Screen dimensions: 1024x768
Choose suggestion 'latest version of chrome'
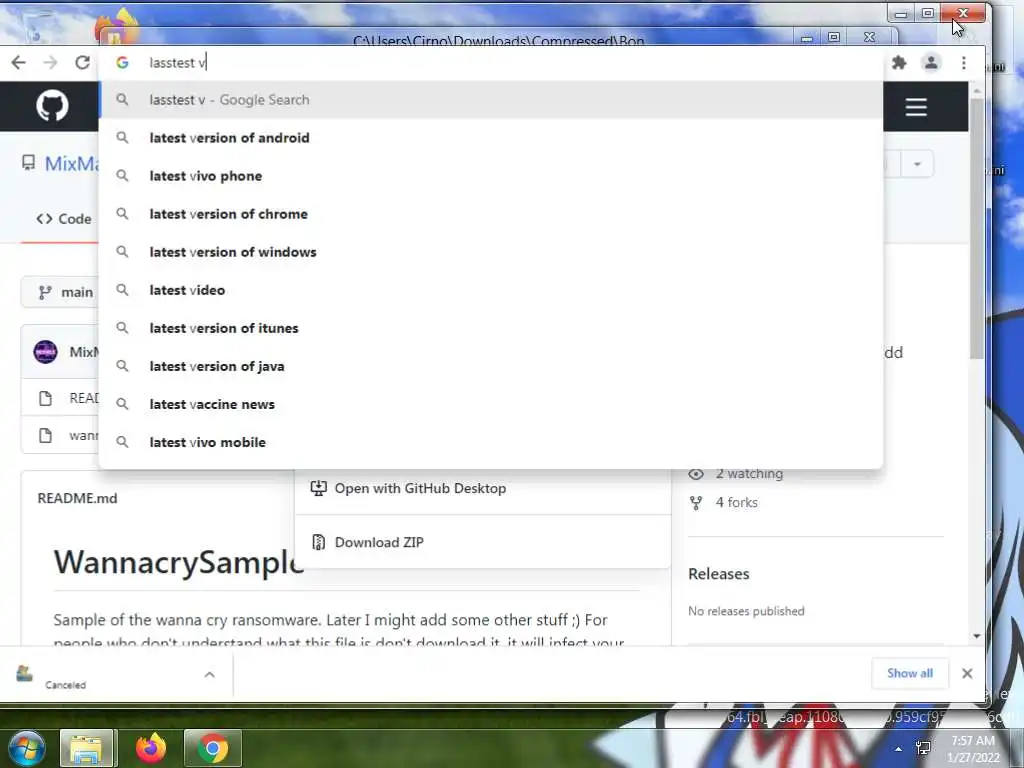pos(491,214)
